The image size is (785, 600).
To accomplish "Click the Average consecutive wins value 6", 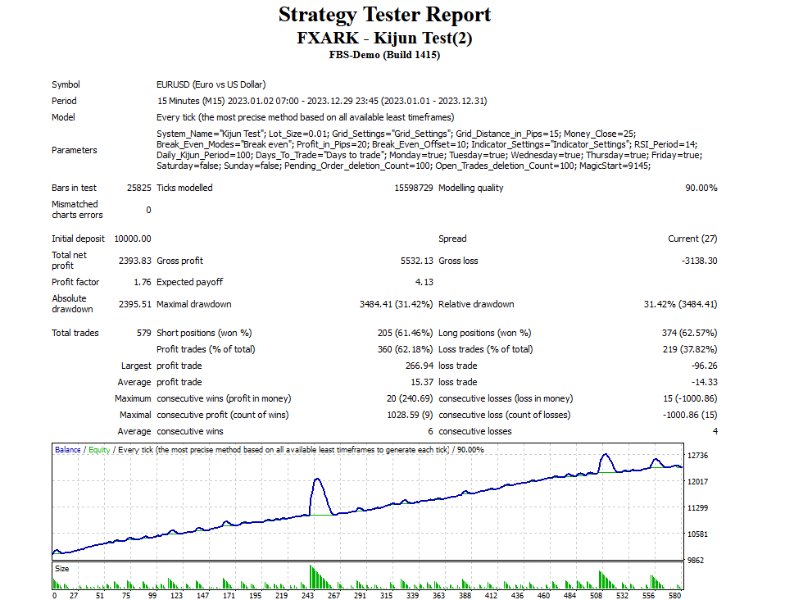I will click(430, 431).
